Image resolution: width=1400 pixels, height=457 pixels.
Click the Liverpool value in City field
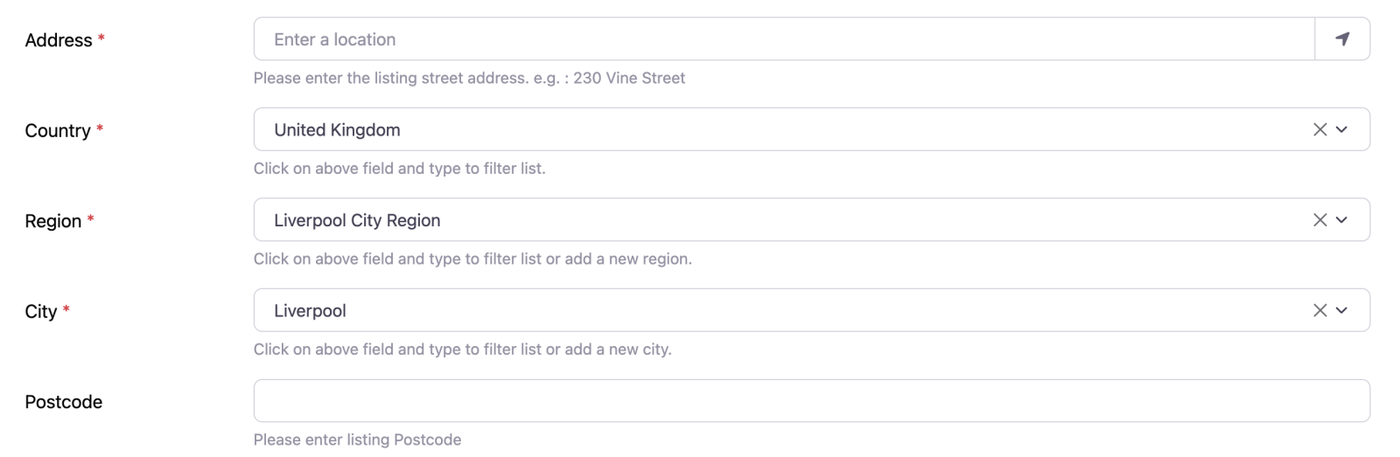[x=310, y=311]
